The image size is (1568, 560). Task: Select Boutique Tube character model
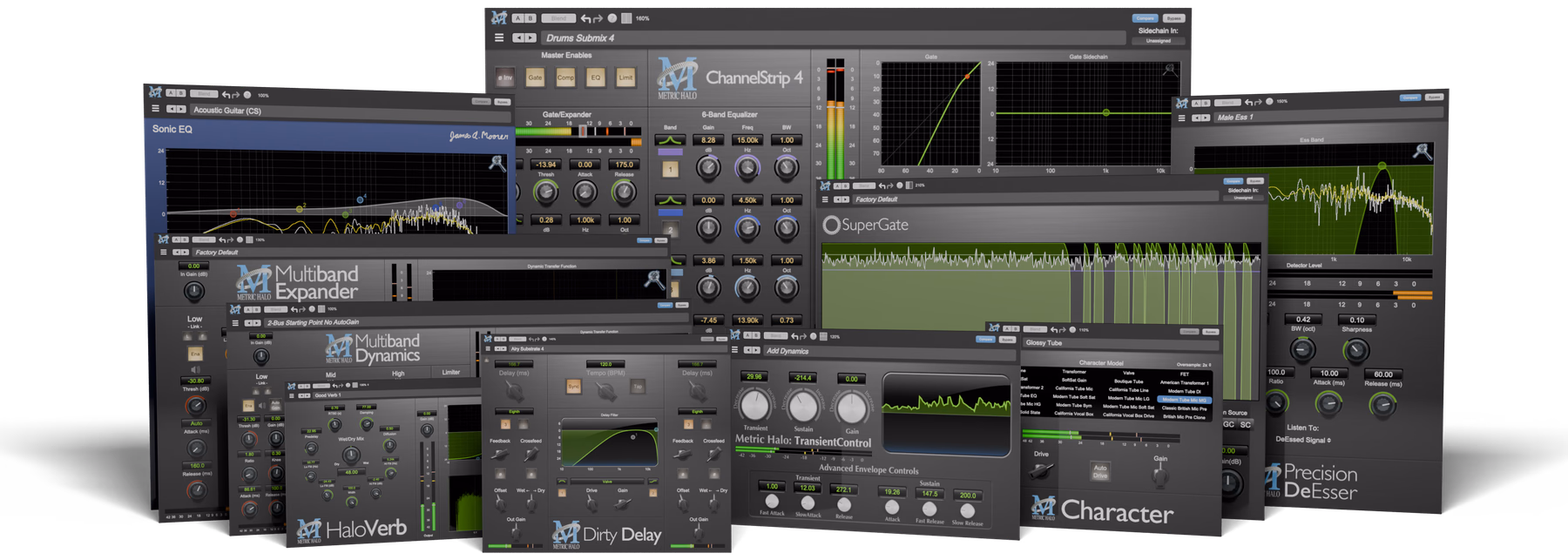coord(1128,381)
